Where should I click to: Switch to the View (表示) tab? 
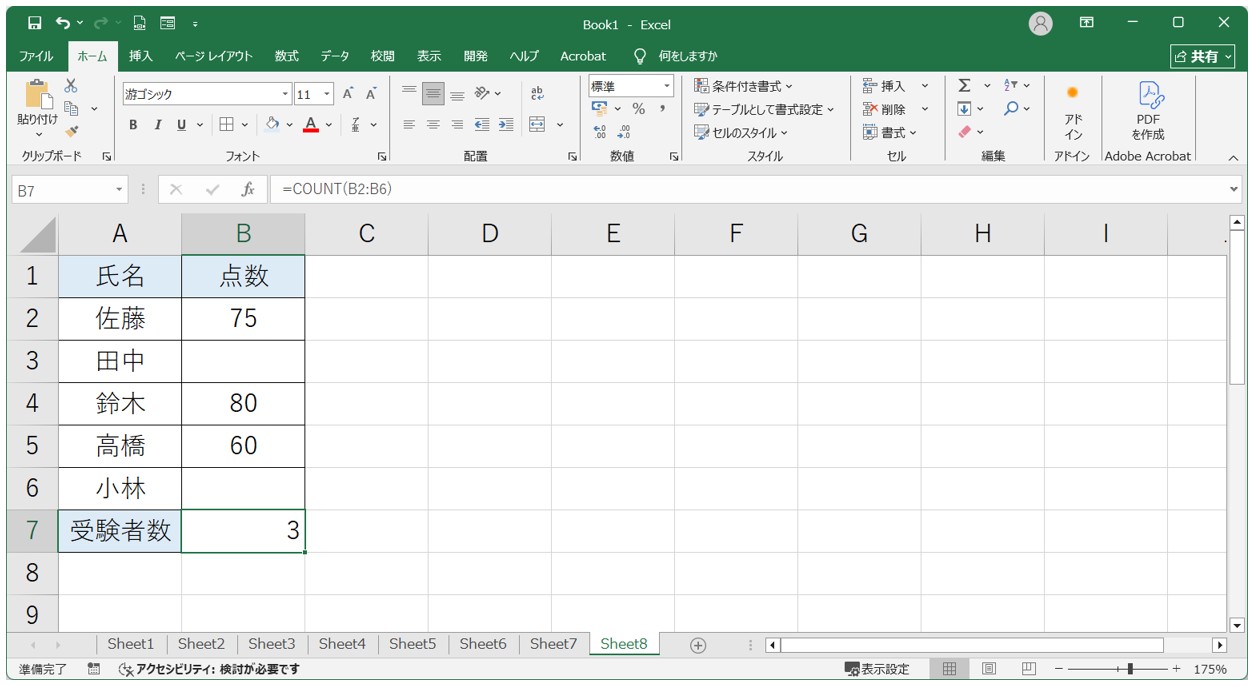[x=429, y=56]
